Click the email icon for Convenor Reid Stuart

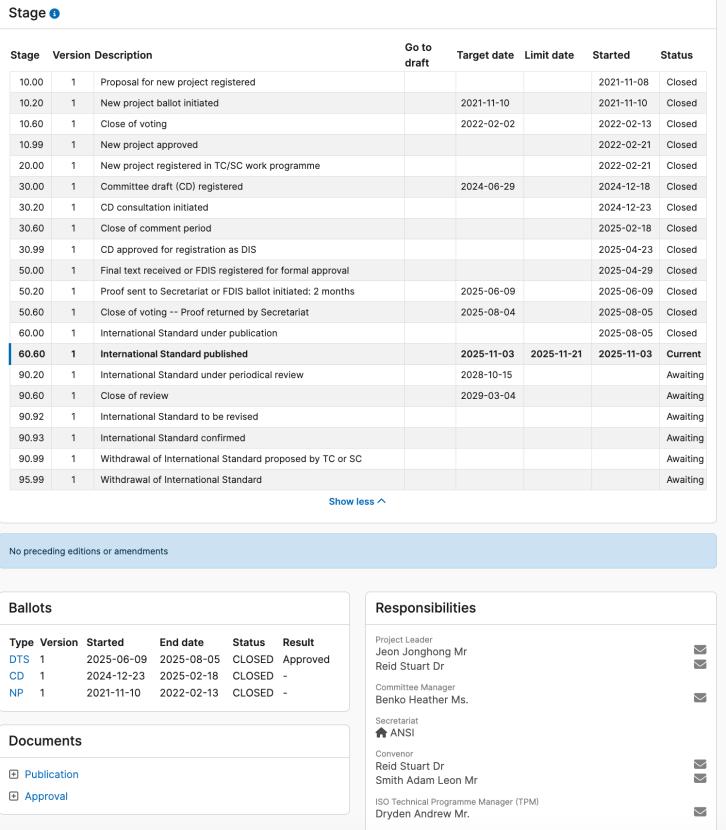700,765
